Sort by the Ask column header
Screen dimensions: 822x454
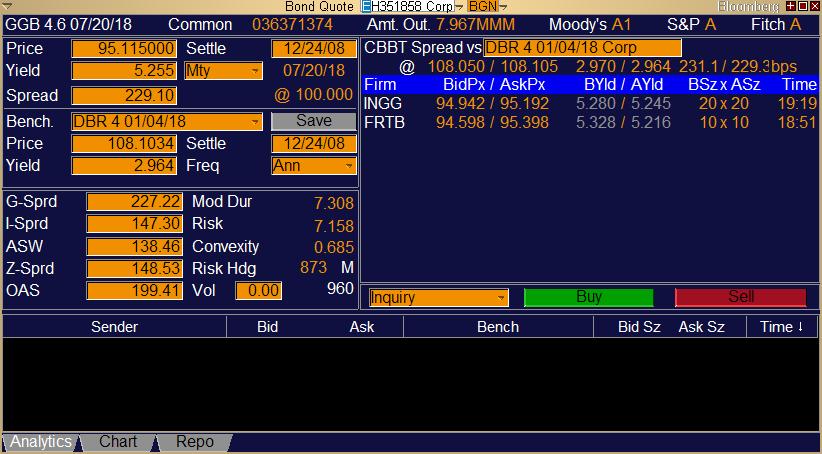click(x=362, y=327)
